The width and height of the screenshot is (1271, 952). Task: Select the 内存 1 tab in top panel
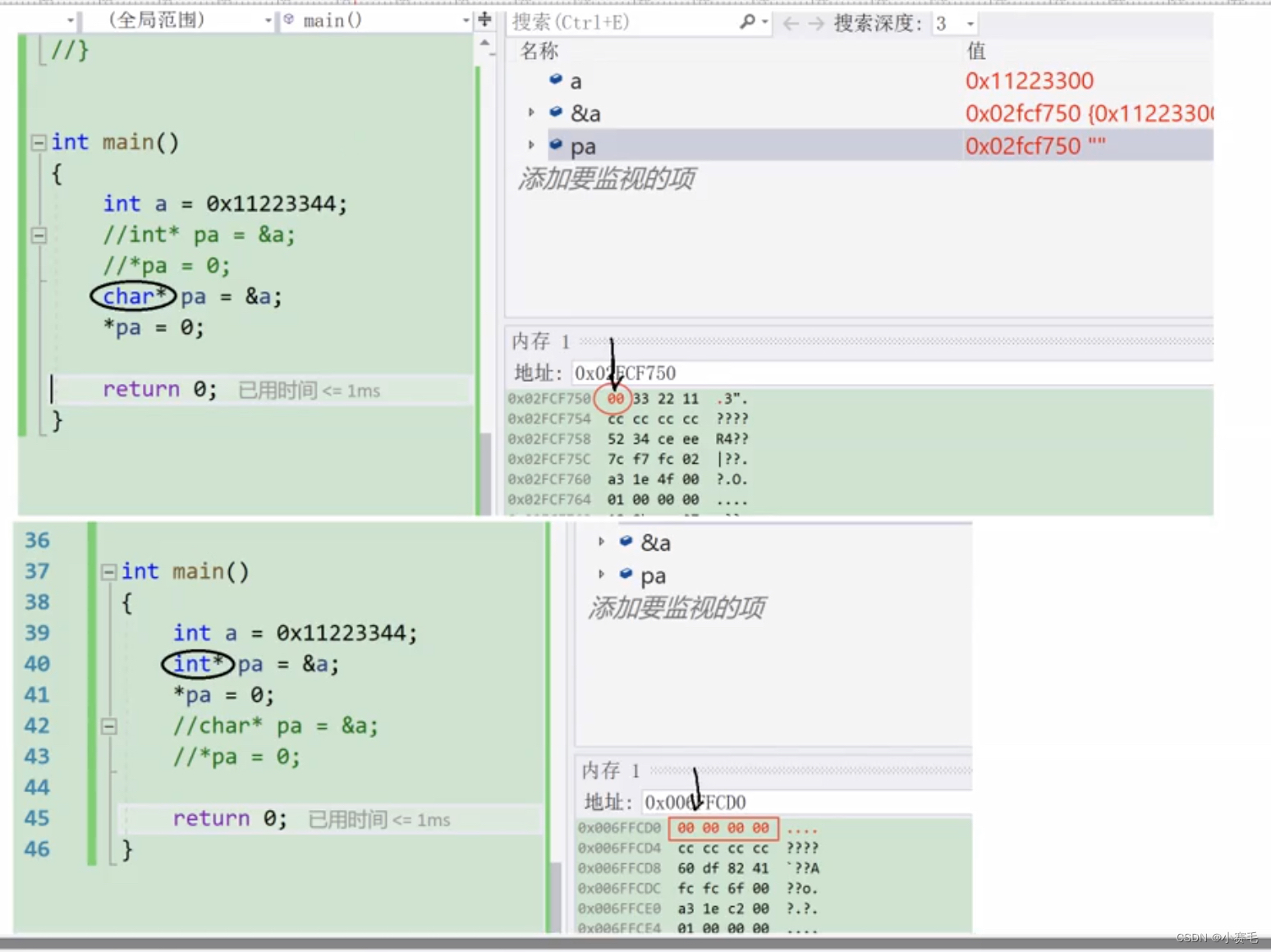click(540, 341)
